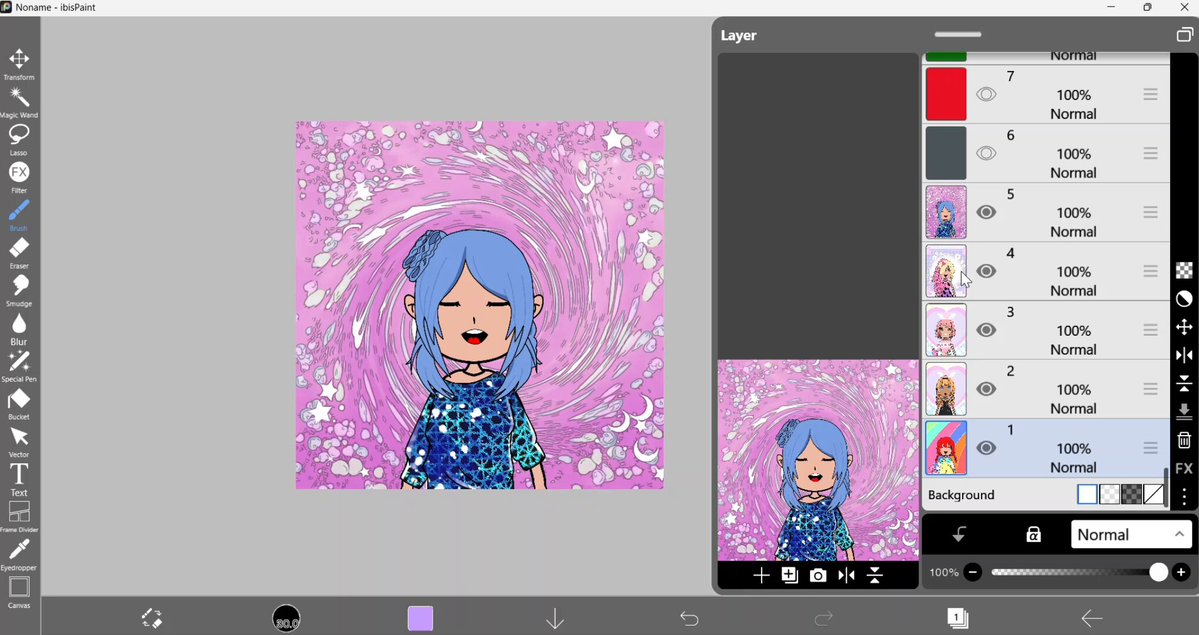Image resolution: width=1199 pixels, height=635 pixels.
Task: Open brush size 30.0 settings
Action: tap(287, 618)
